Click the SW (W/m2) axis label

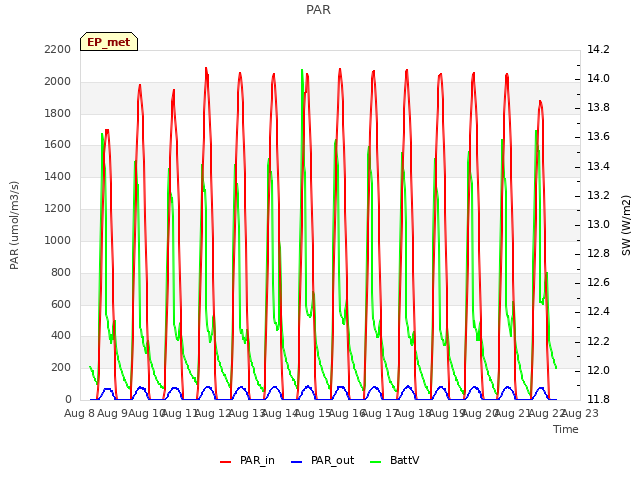[626, 225]
